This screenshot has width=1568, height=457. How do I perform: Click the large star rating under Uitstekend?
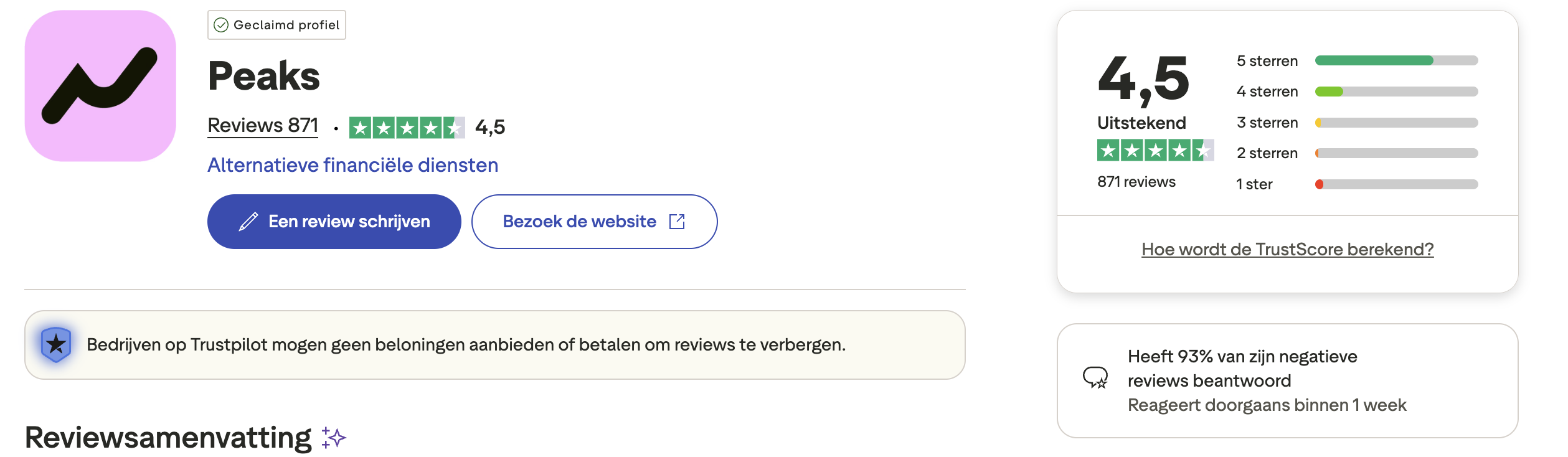[x=1150, y=151]
